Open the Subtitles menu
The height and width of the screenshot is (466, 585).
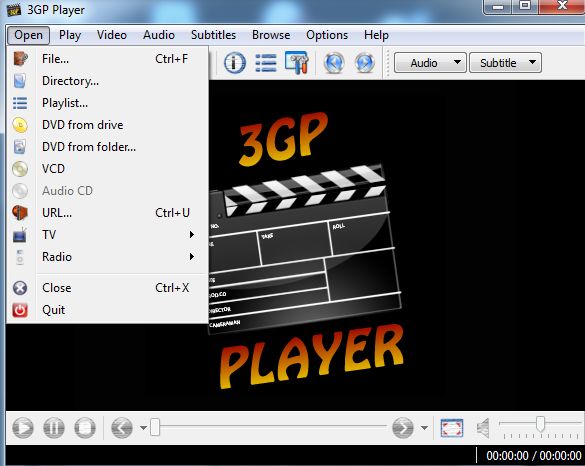(213, 35)
